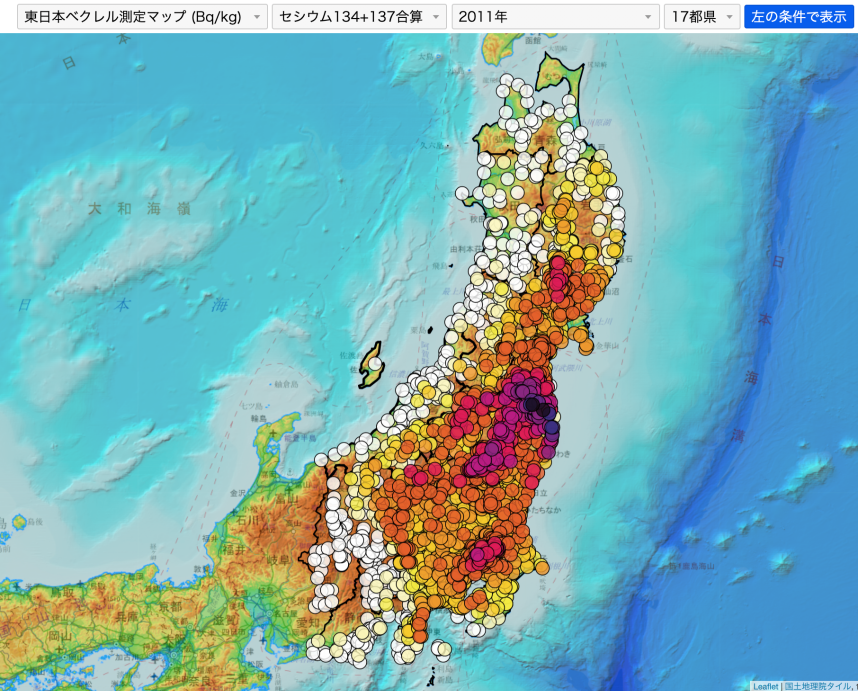Select the magenta marker cluster in northern Miyagi

pos(556,274)
